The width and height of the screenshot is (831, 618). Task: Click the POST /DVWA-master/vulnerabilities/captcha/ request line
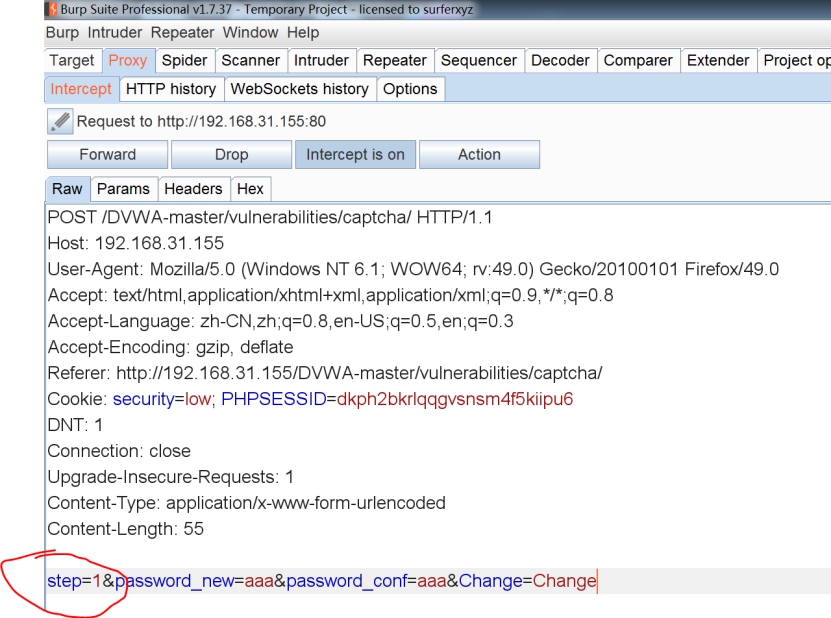pos(270,217)
